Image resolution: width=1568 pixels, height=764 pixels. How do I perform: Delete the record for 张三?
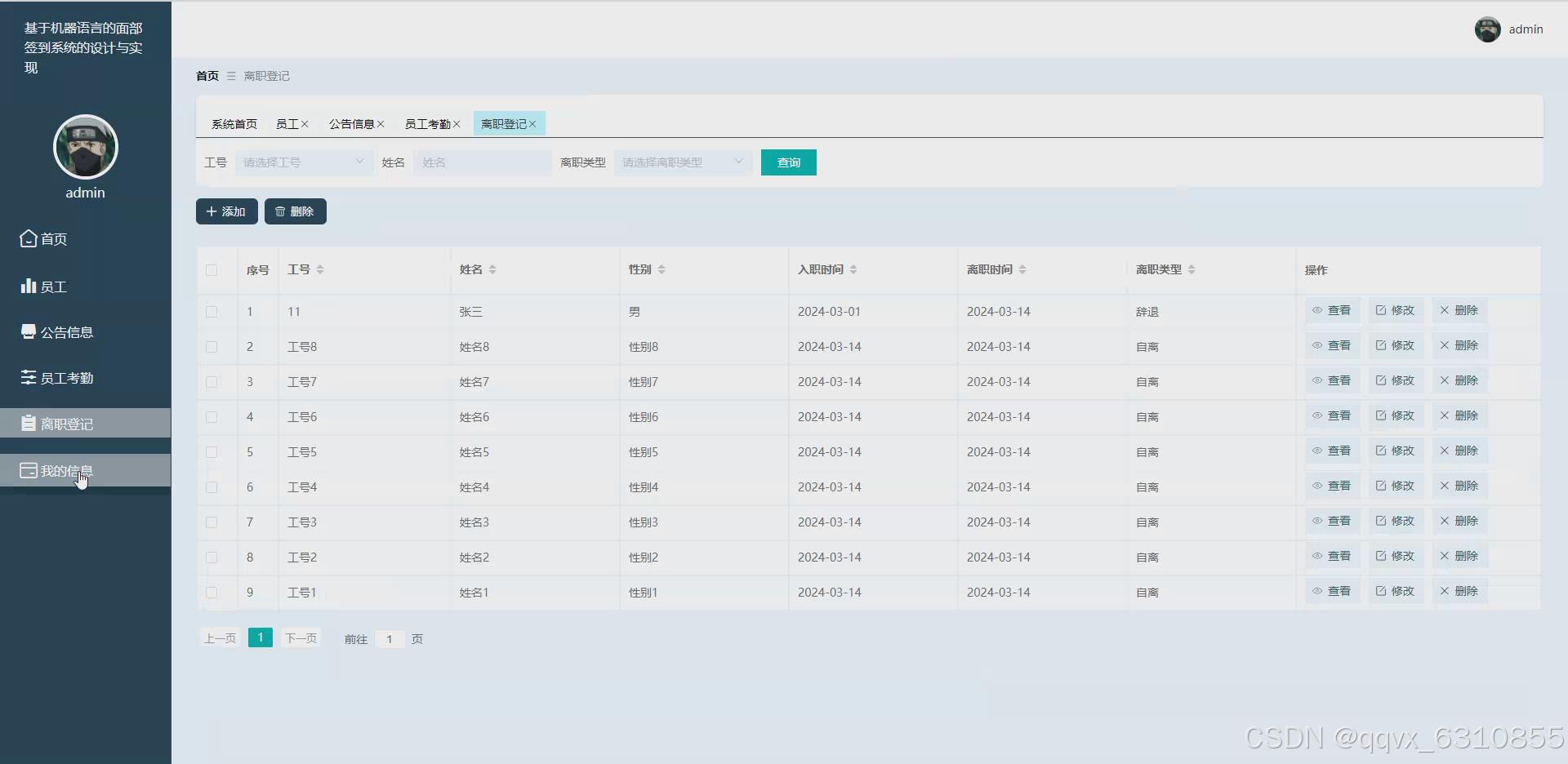(1459, 310)
